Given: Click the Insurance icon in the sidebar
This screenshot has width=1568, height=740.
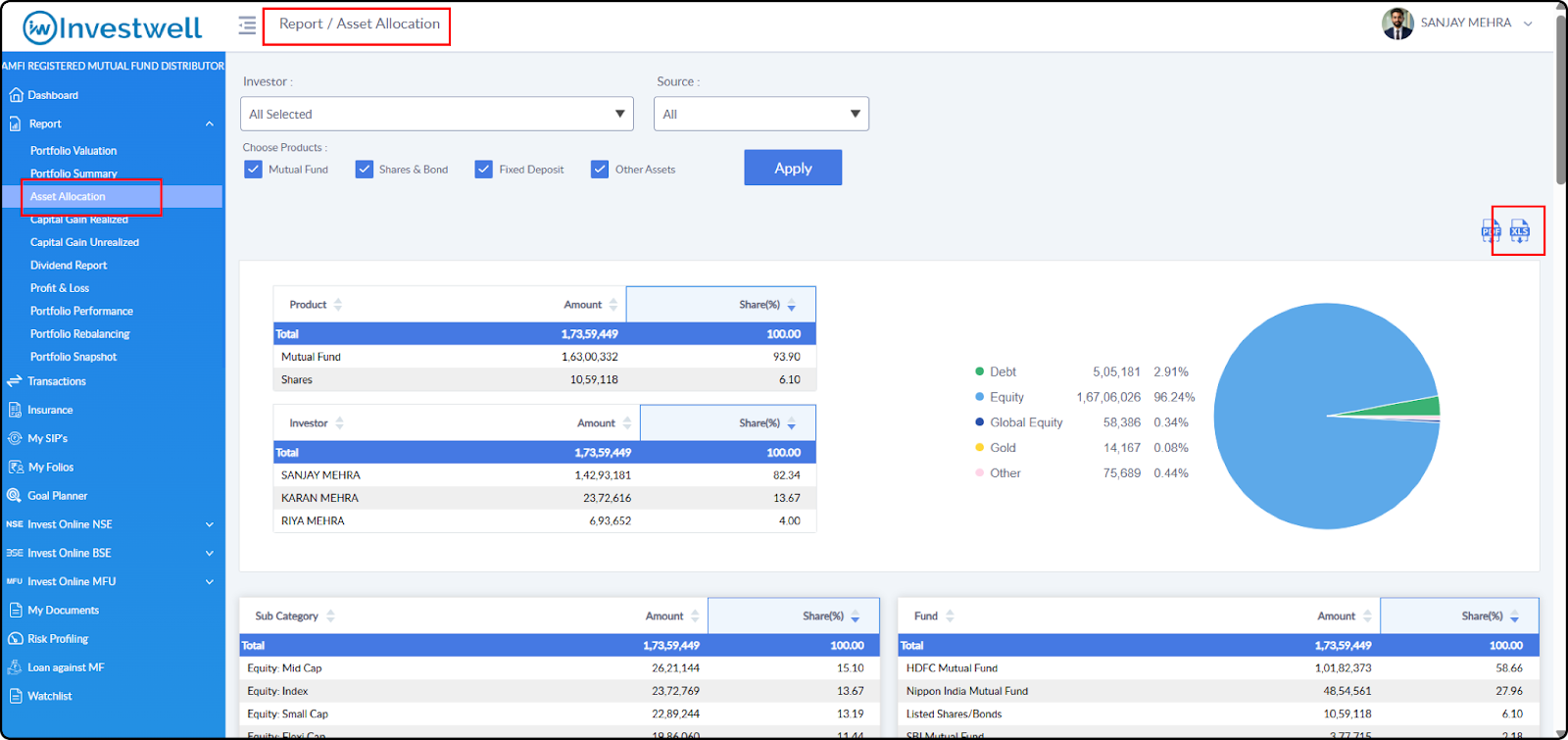Looking at the screenshot, I should [15, 410].
